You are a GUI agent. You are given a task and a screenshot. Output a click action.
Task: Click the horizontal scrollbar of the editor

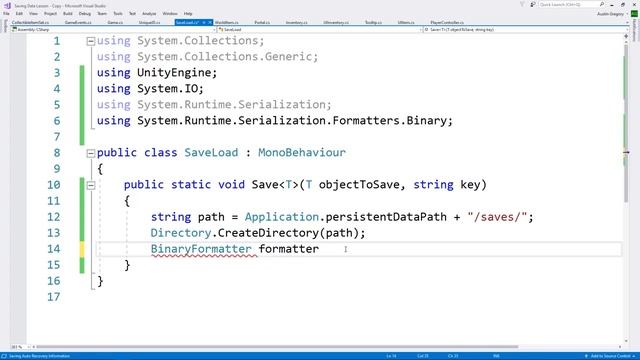click(278, 347)
